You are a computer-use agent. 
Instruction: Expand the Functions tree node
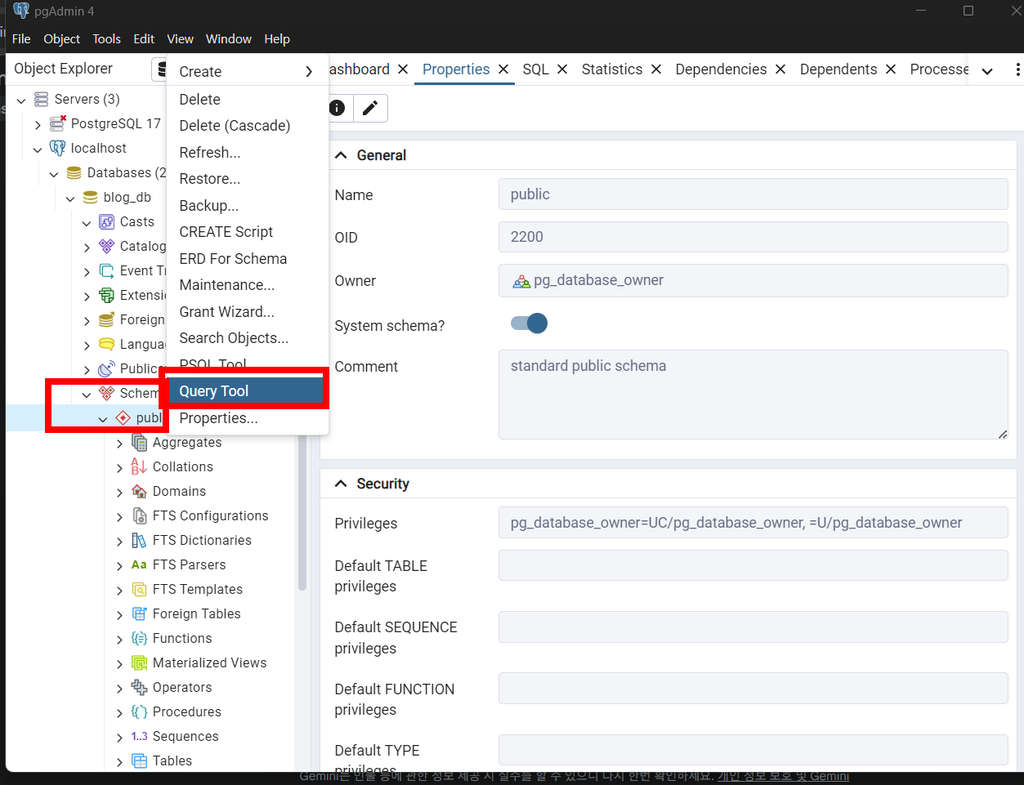[119, 638]
